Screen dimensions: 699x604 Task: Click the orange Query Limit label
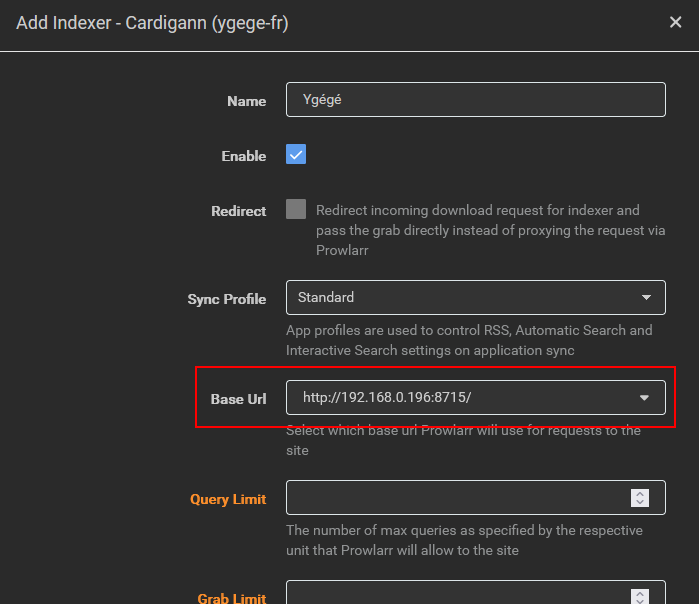(228, 499)
